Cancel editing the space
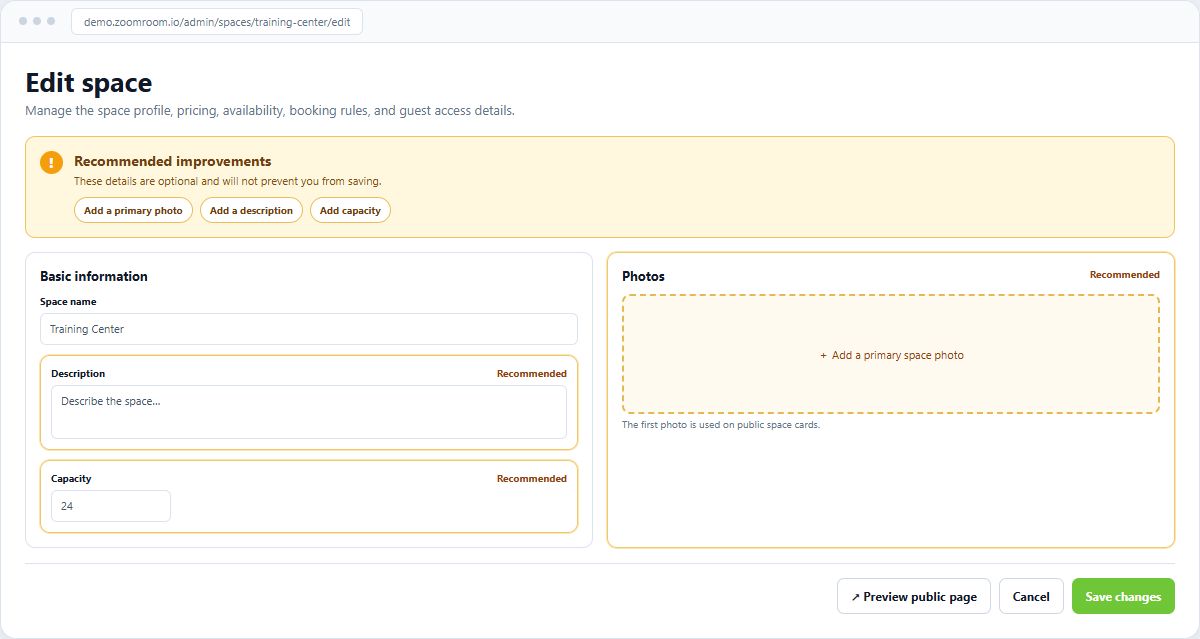 pyautogui.click(x=1031, y=596)
